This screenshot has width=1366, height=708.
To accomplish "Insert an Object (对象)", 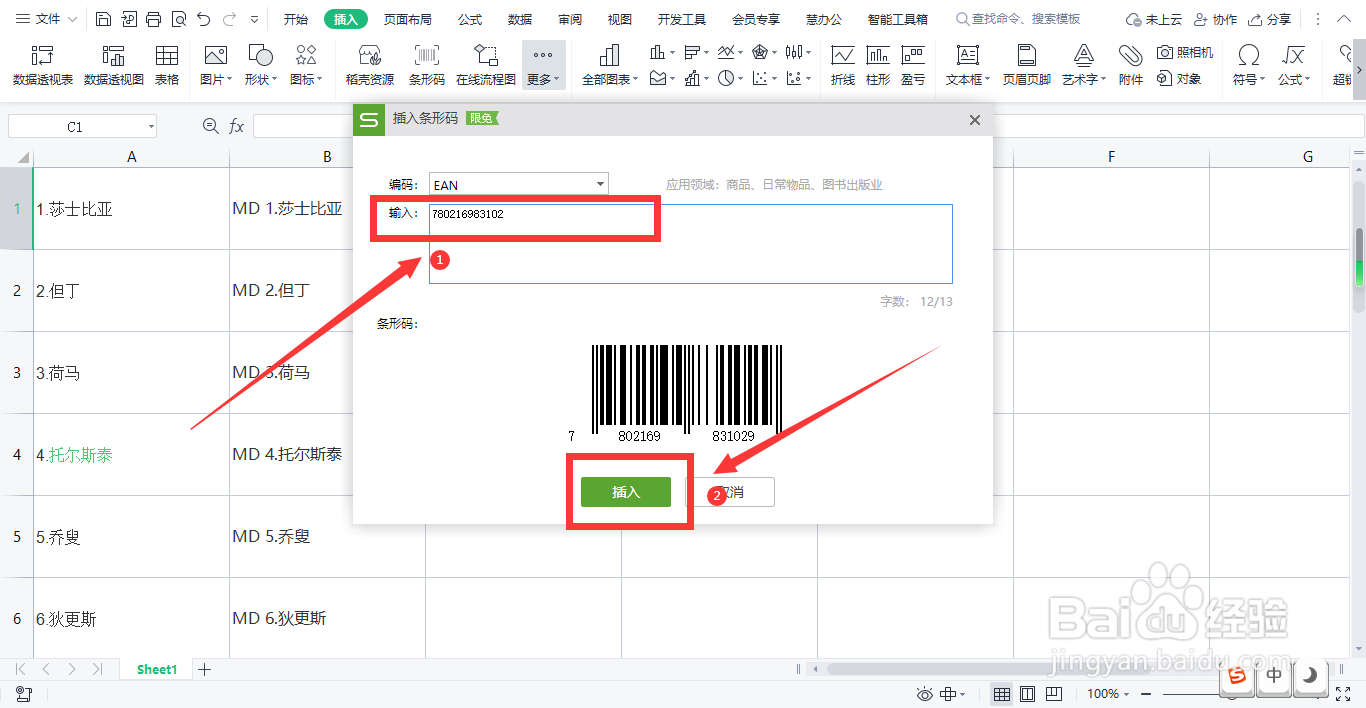I will click(x=1179, y=78).
